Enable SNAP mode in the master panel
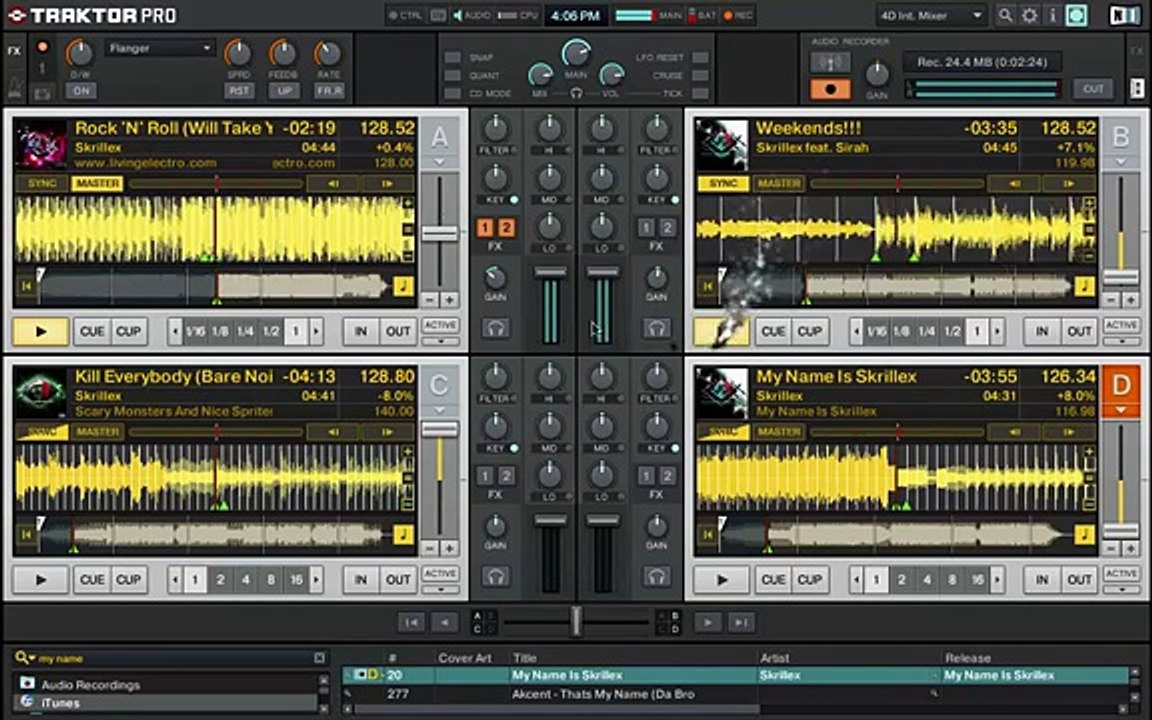 pos(453,57)
